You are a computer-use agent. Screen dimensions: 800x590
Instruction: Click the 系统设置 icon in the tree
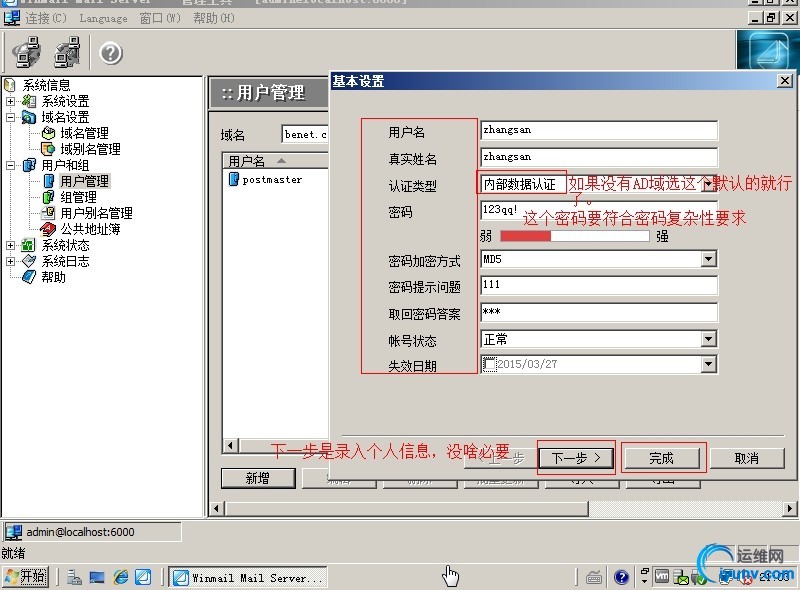pyautogui.click(x=29, y=101)
